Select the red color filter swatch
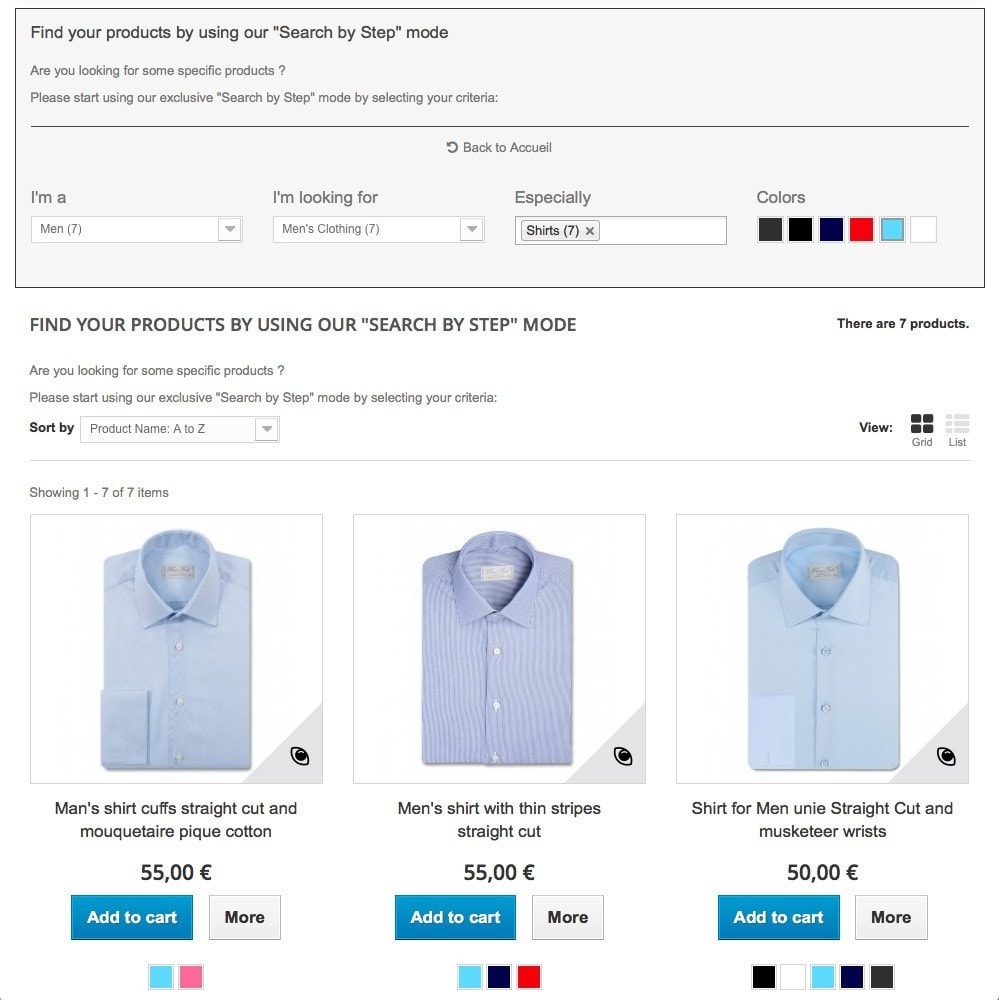Viewport: 1000px width, 1000px height. (862, 230)
